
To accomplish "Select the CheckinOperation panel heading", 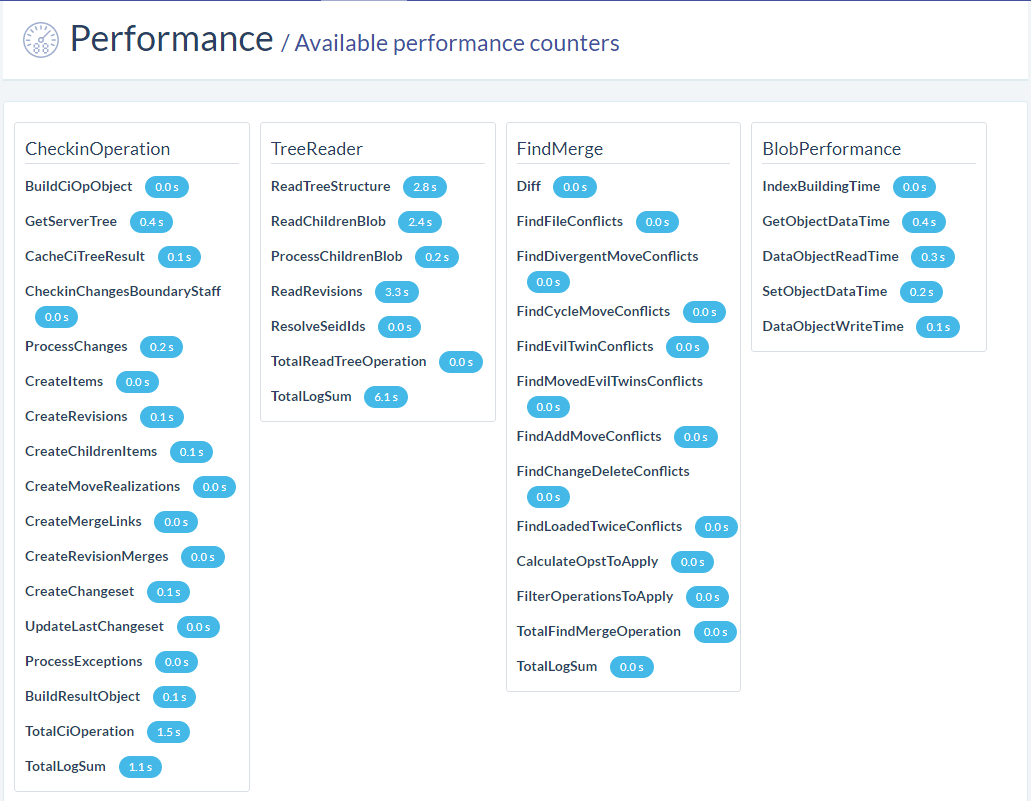I will pos(97,149).
